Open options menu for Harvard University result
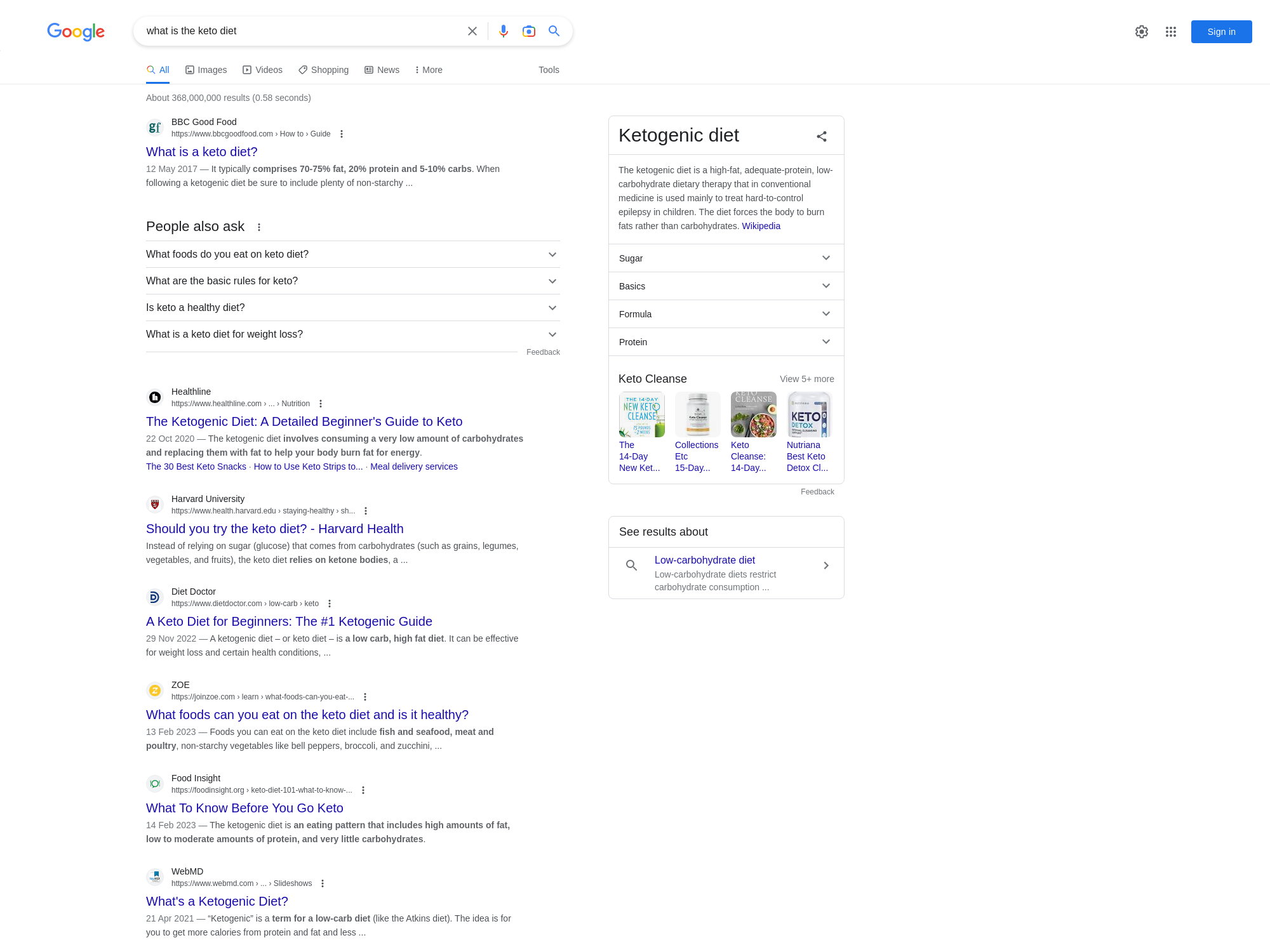This screenshot has height=952, width=1270. tap(366, 511)
